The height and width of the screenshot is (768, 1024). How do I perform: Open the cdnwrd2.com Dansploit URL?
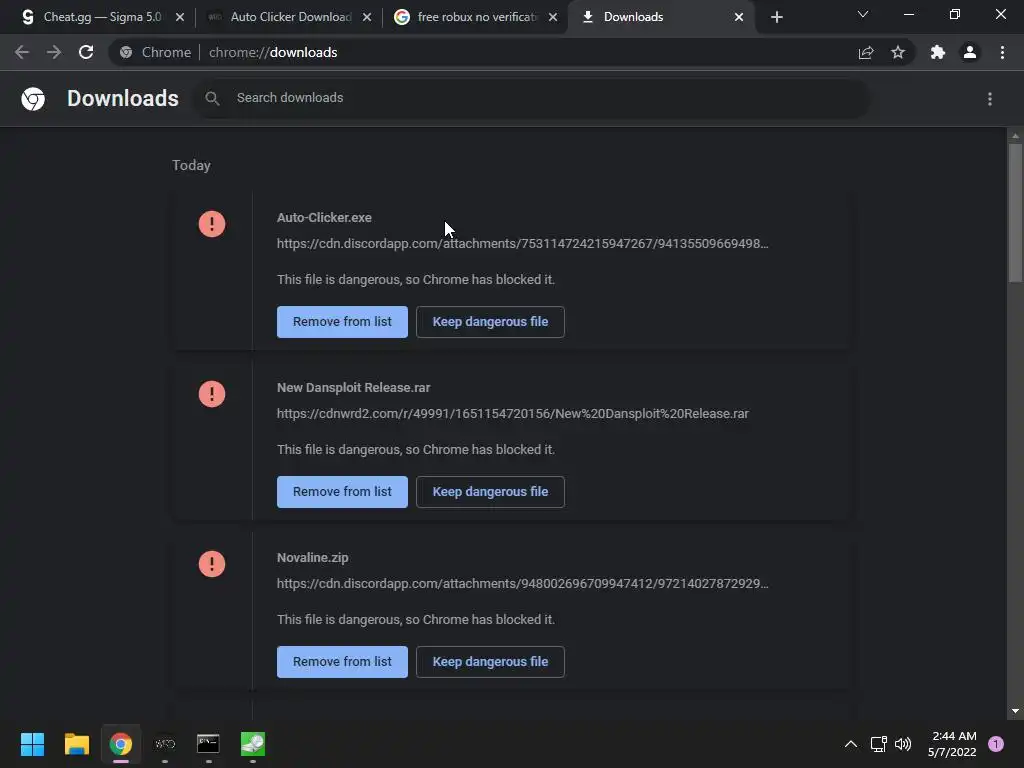tap(513, 413)
